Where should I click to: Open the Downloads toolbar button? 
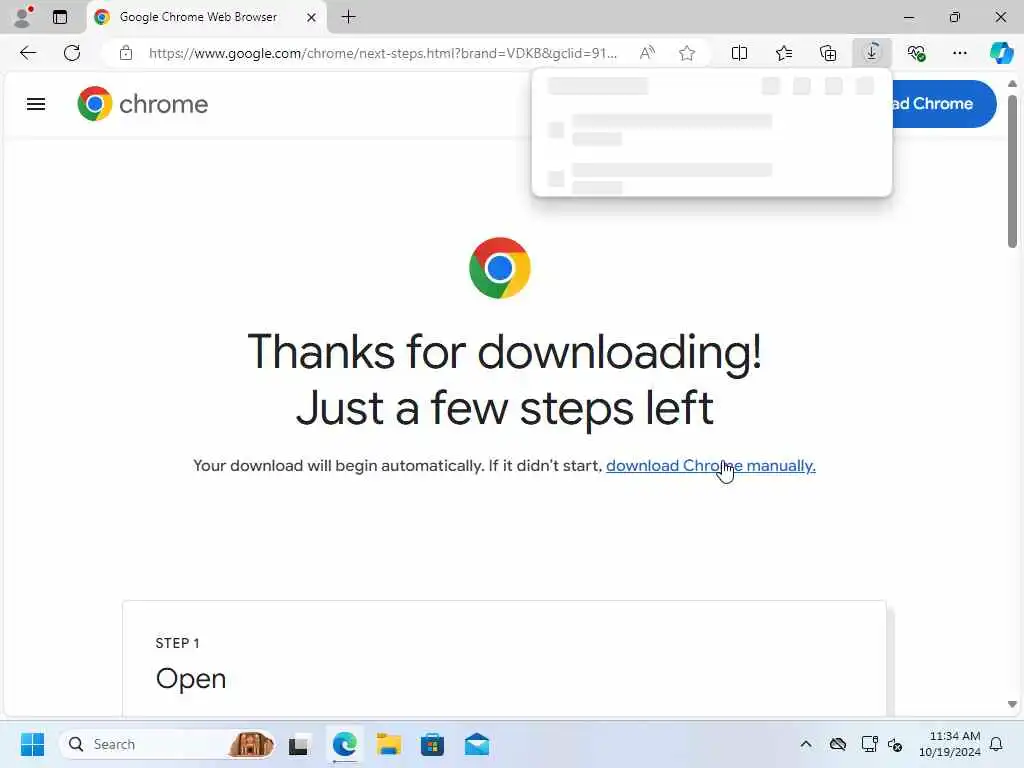click(872, 53)
